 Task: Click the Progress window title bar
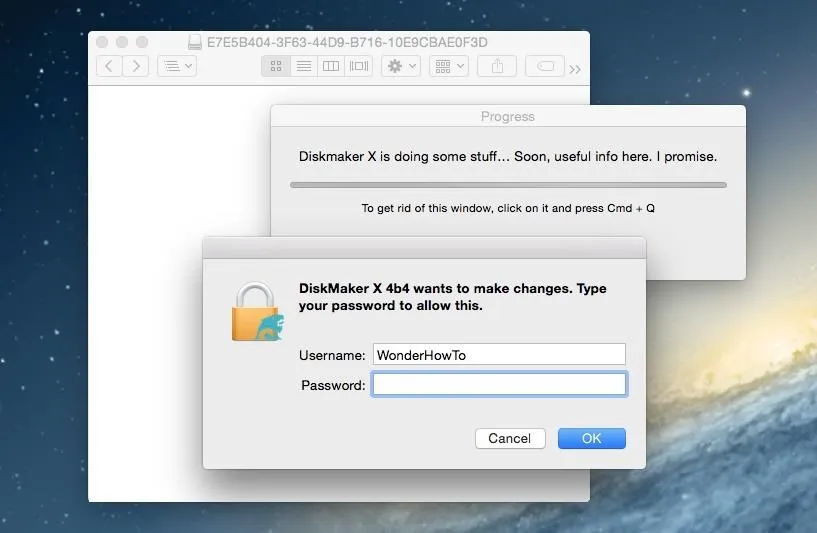507,116
